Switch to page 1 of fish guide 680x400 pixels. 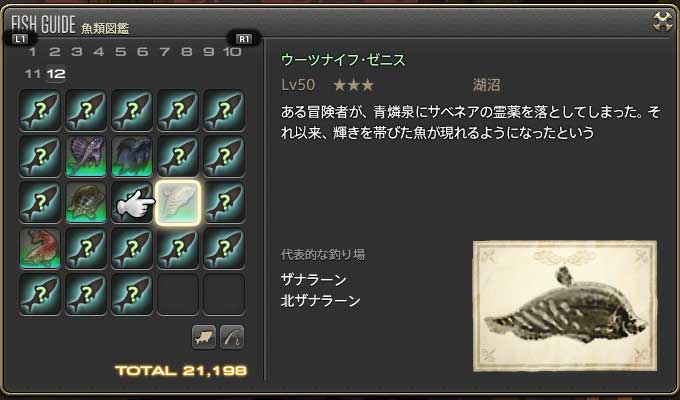pyautogui.click(x=33, y=52)
